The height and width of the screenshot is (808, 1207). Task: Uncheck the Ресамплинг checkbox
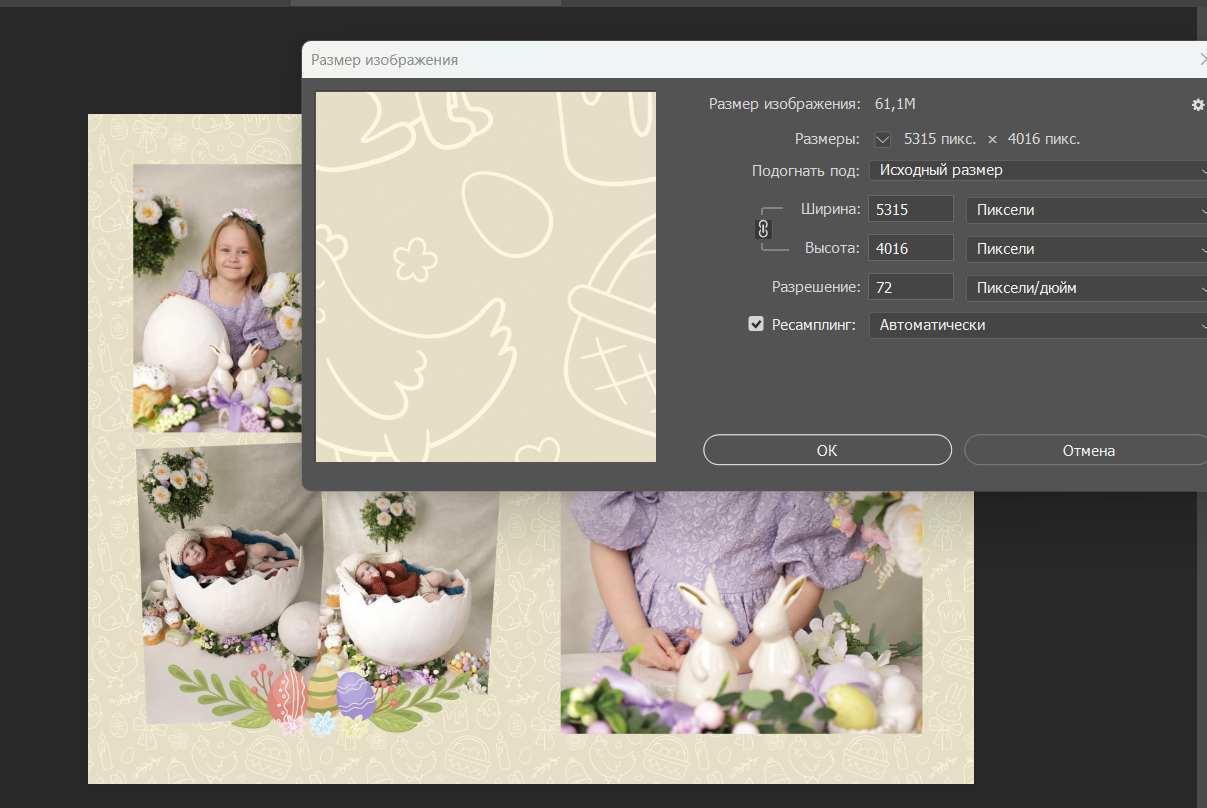point(756,324)
